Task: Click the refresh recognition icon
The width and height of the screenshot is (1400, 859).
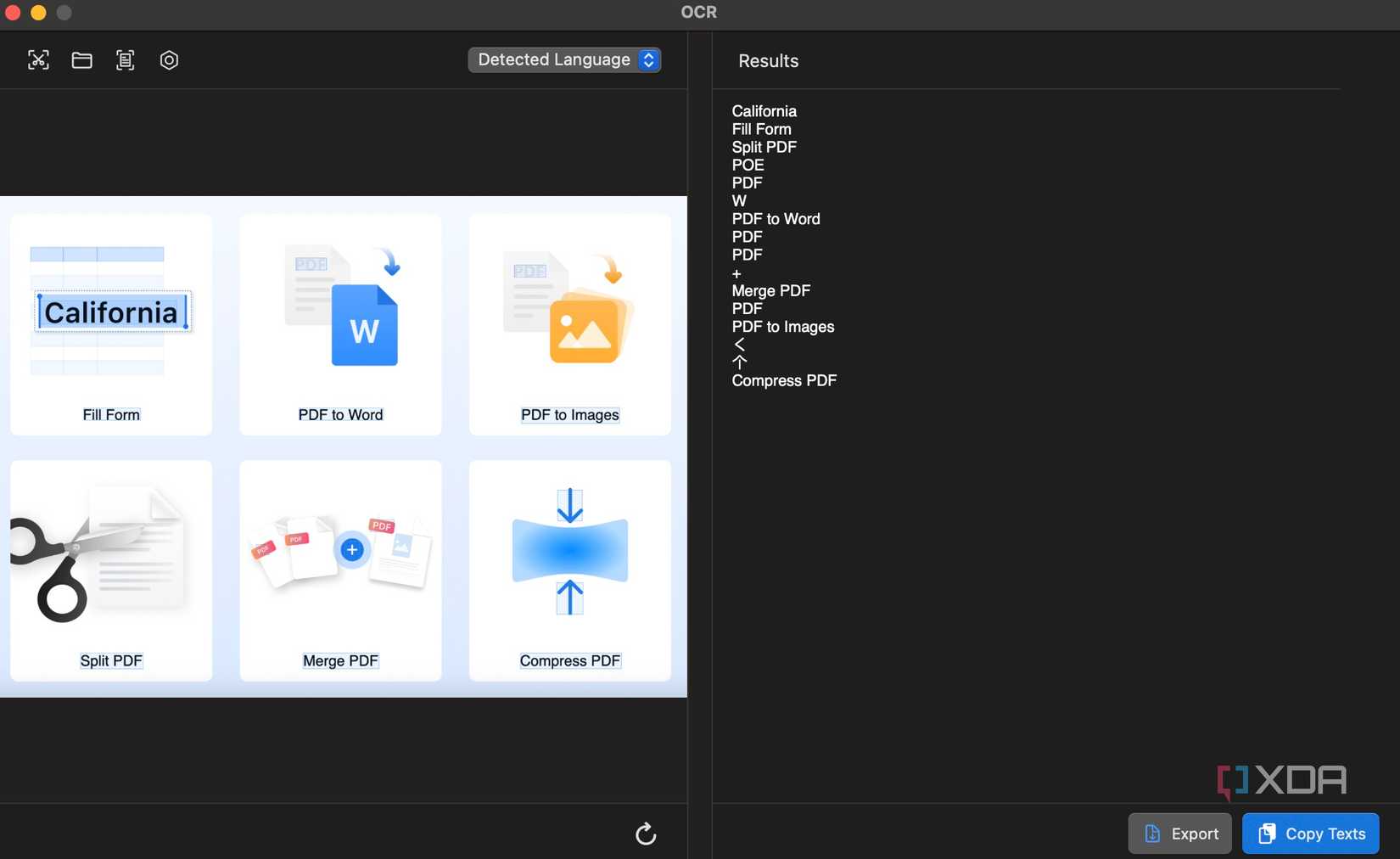Action: (x=646, y=834)
